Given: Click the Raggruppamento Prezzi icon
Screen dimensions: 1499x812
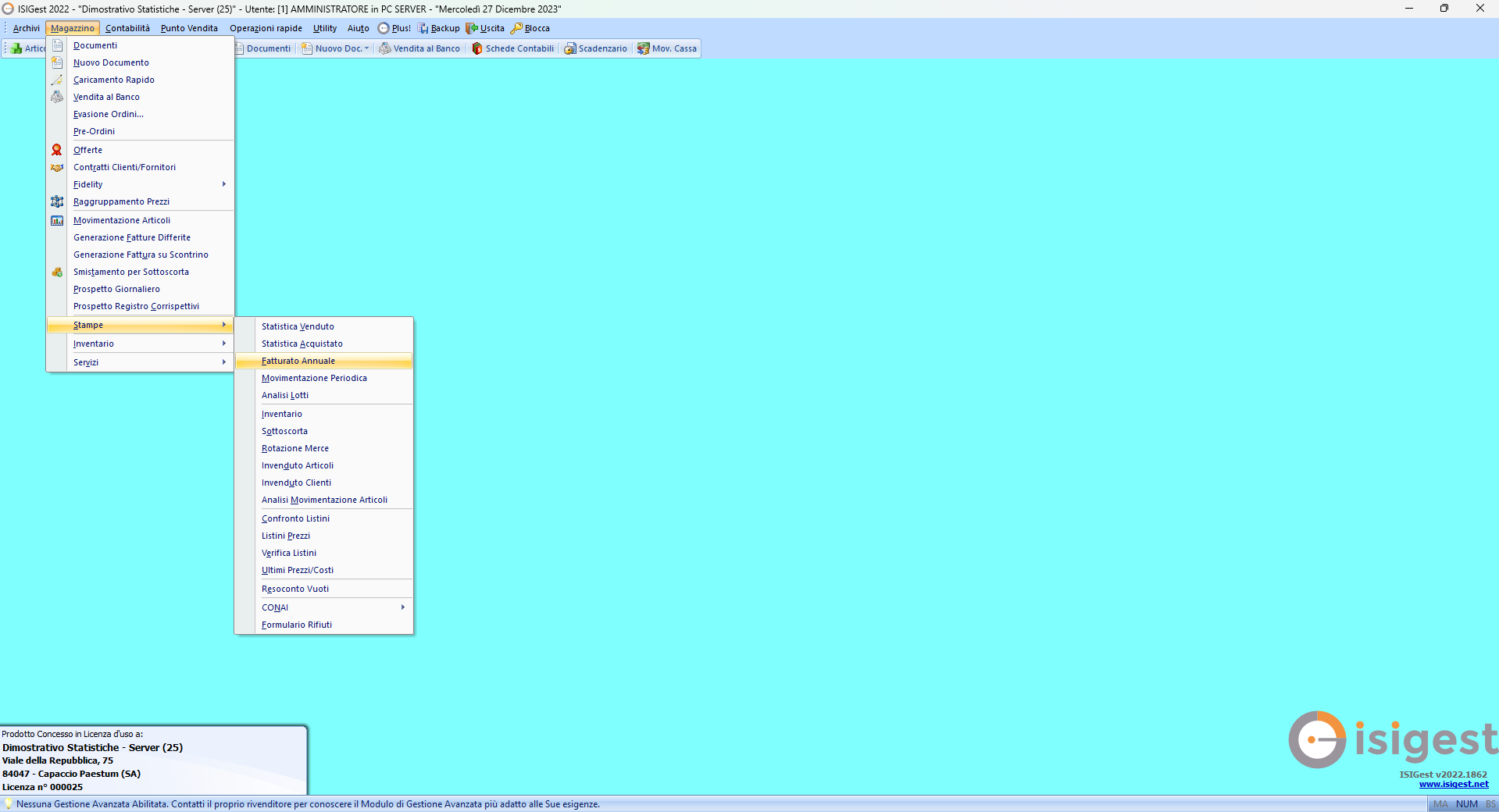Looking at the screenshot, I should point(57,201).
